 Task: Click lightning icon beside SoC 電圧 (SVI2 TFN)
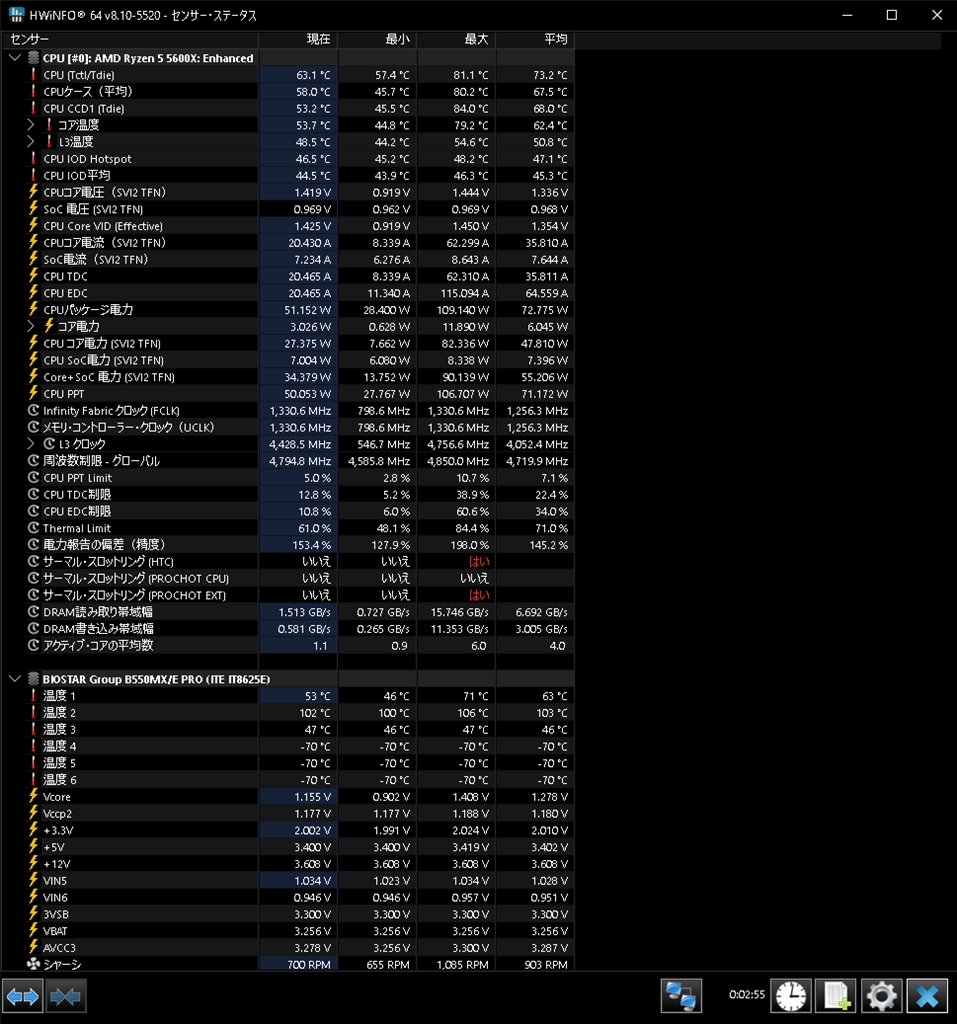[33, 209]
